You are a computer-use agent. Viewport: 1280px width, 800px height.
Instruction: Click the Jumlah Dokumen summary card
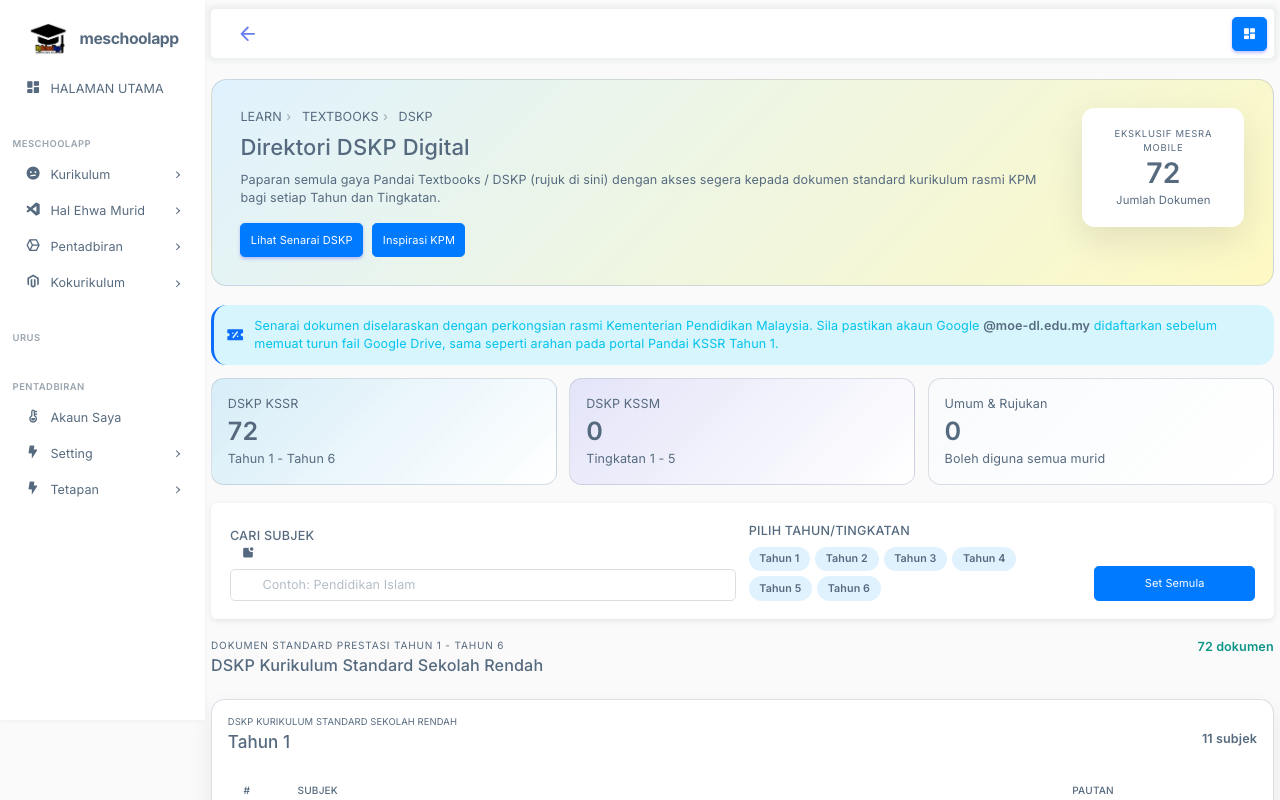[1163, 167]
